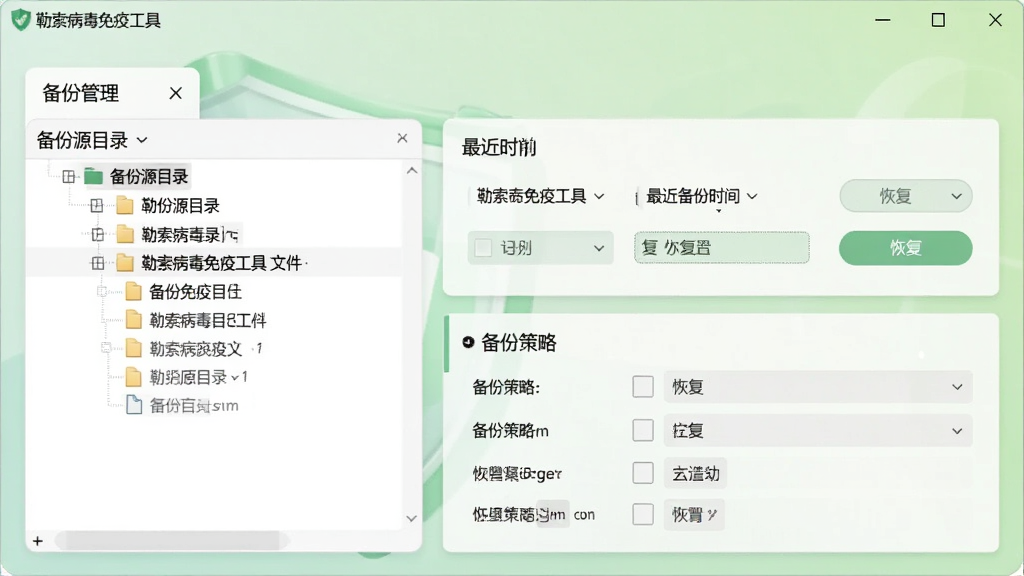
Task: Select the 勒份源目录 tree row text
Action: (180, 206)
